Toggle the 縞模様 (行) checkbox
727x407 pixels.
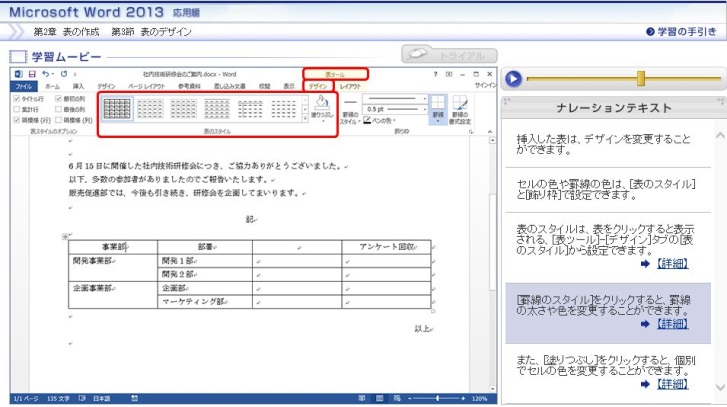17,120
